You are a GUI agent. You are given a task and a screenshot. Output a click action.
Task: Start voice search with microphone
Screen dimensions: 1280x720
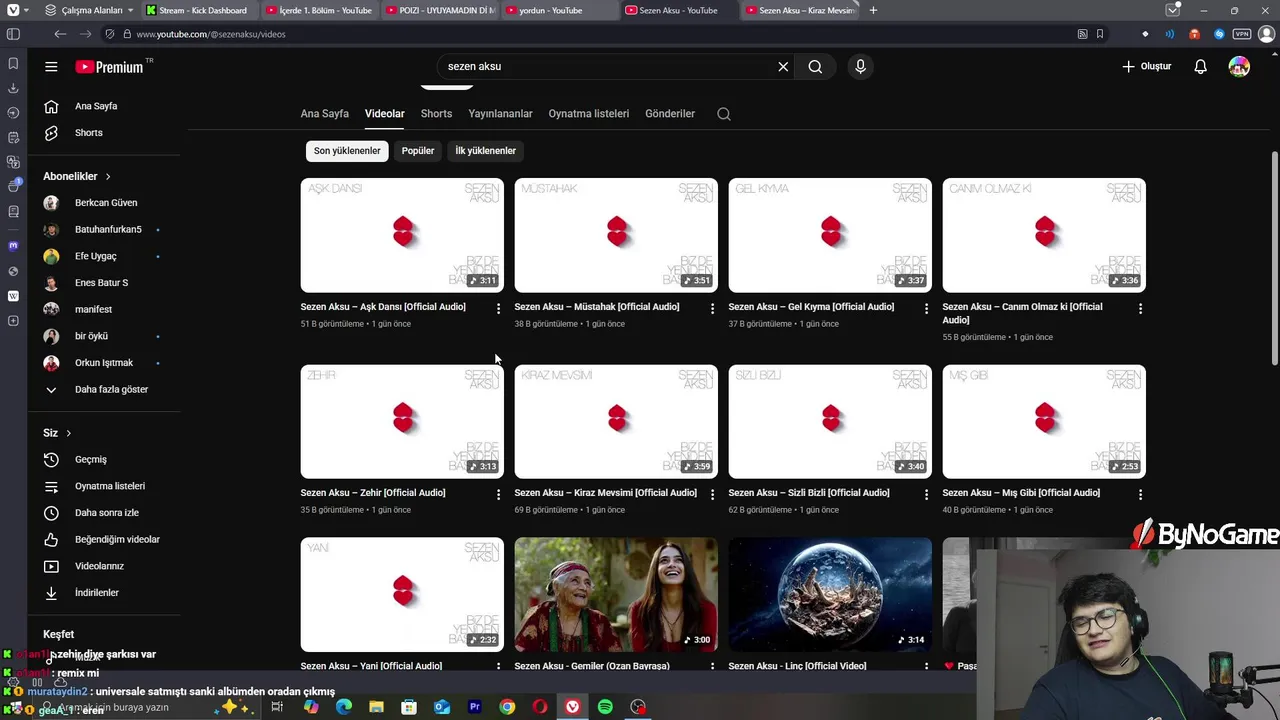860,67
